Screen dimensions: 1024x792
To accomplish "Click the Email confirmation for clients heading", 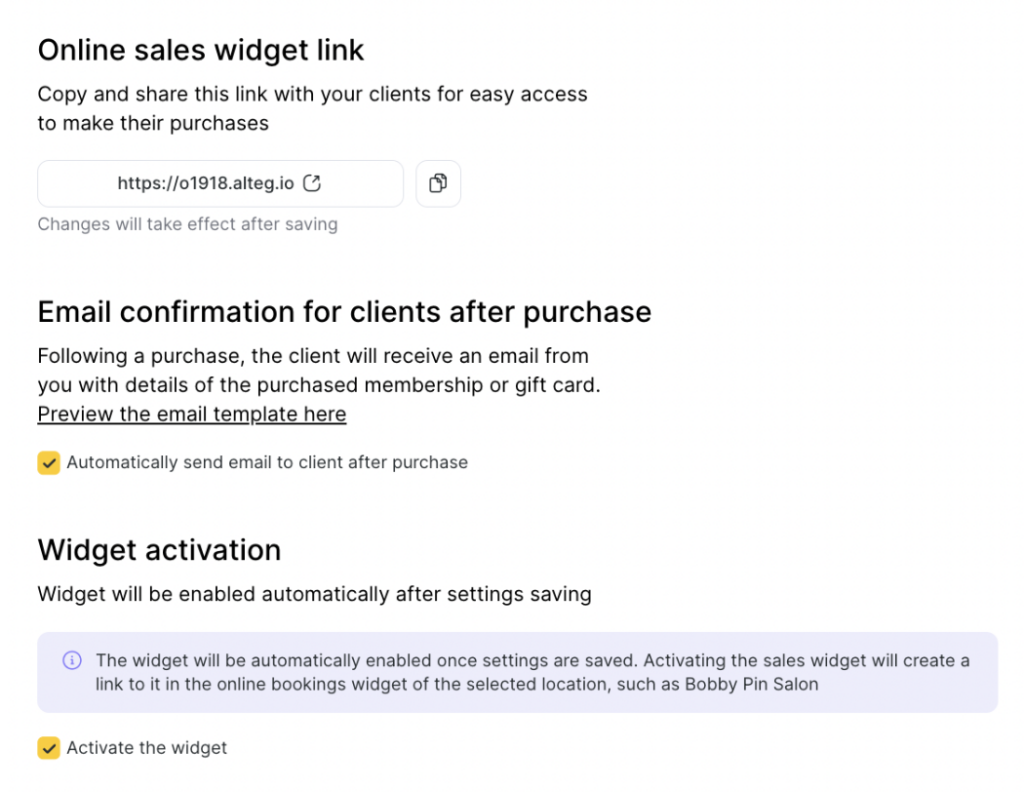I will tap(344, 312).
